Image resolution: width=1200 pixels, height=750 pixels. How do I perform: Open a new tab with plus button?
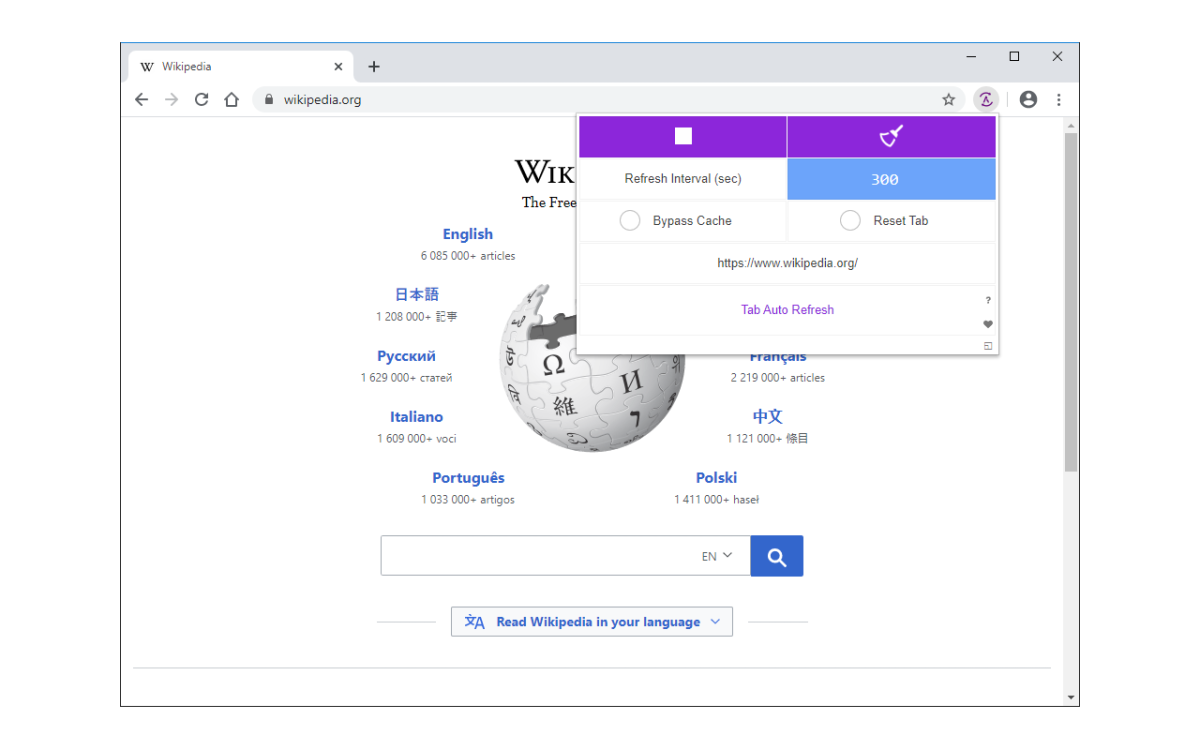[374, 67]
